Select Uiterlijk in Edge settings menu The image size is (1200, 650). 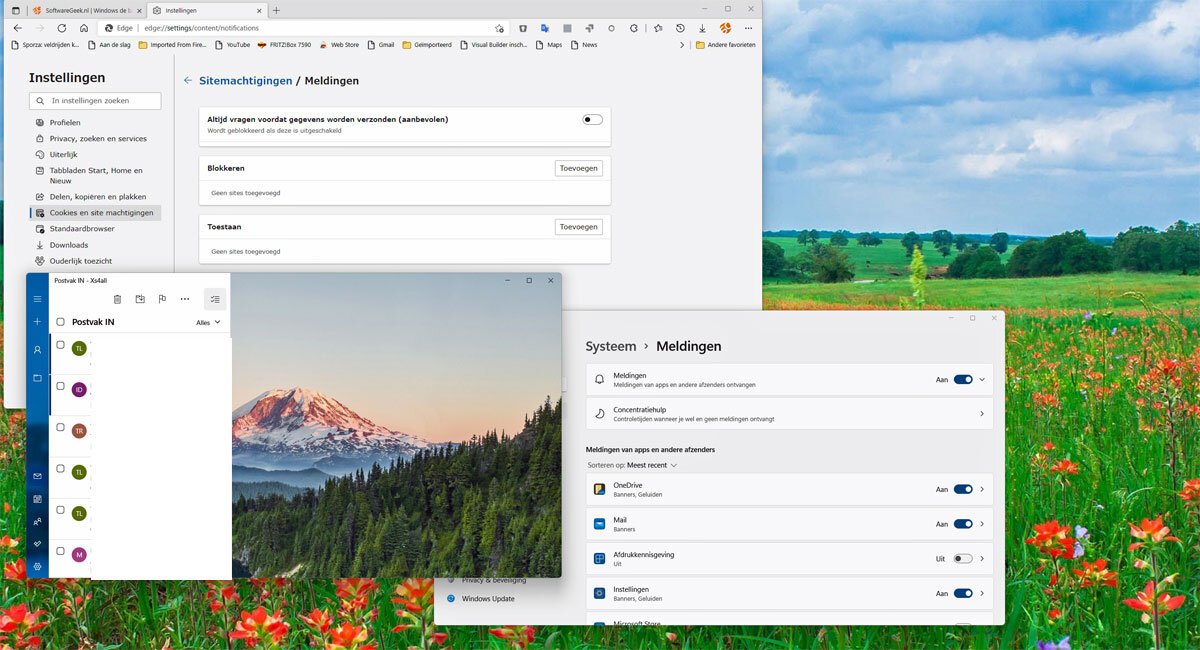click(63, 155)
